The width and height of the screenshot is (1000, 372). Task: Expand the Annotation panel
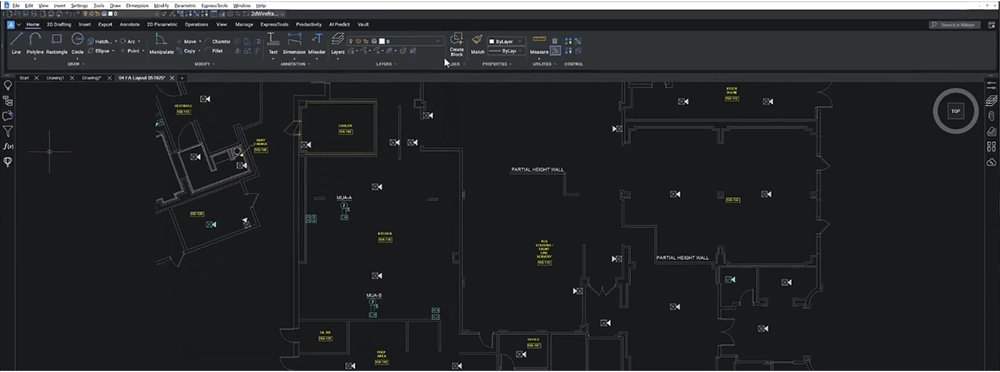tap(295, 64)
